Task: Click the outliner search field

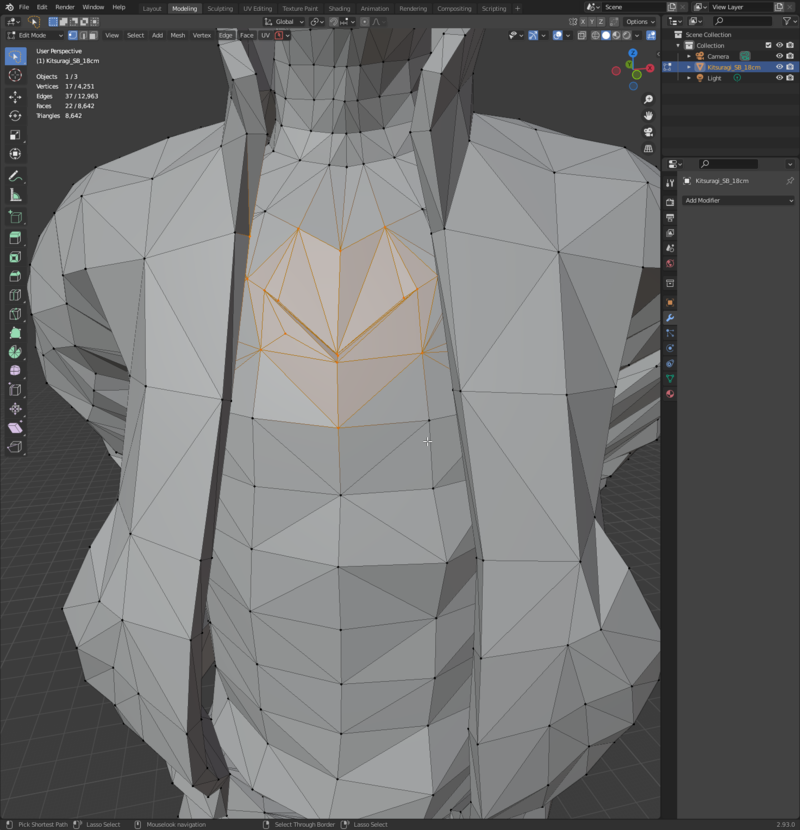Action: (742, 21)
